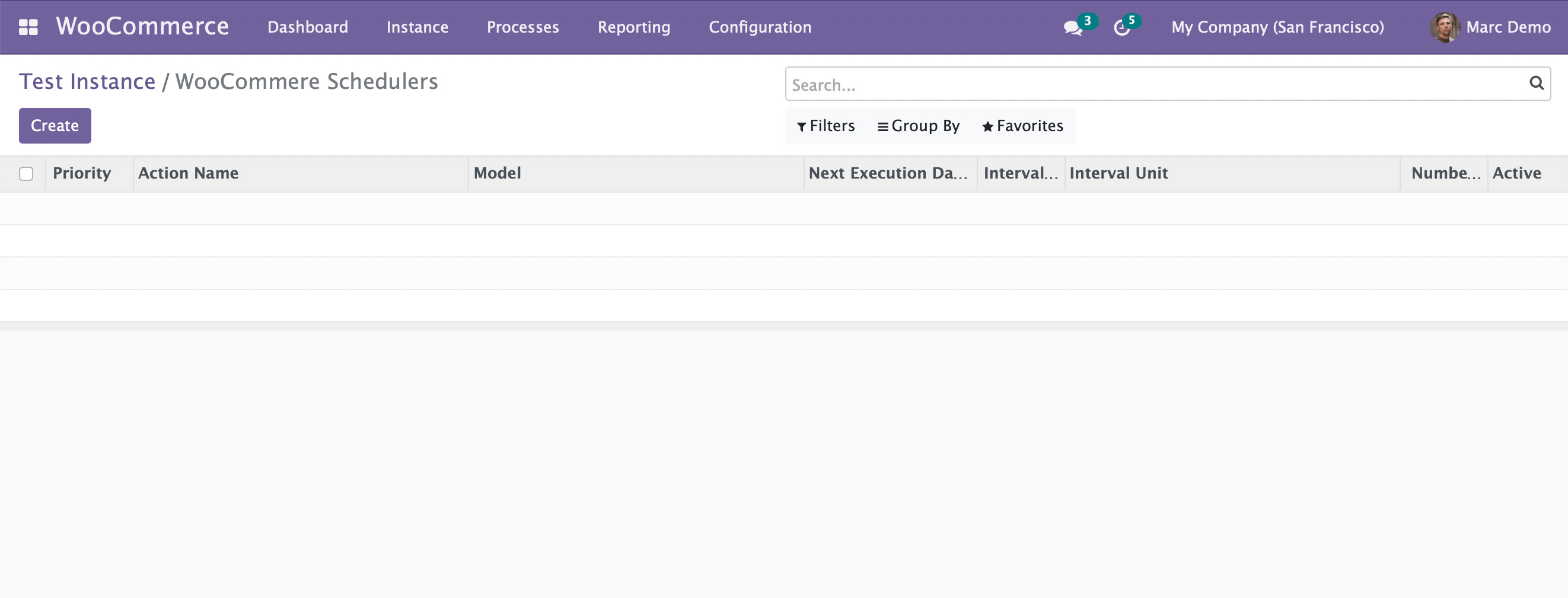This screenshot has height=598, width=1568.
Task: Open the Group By dropdown
Action: coord(918,127)
